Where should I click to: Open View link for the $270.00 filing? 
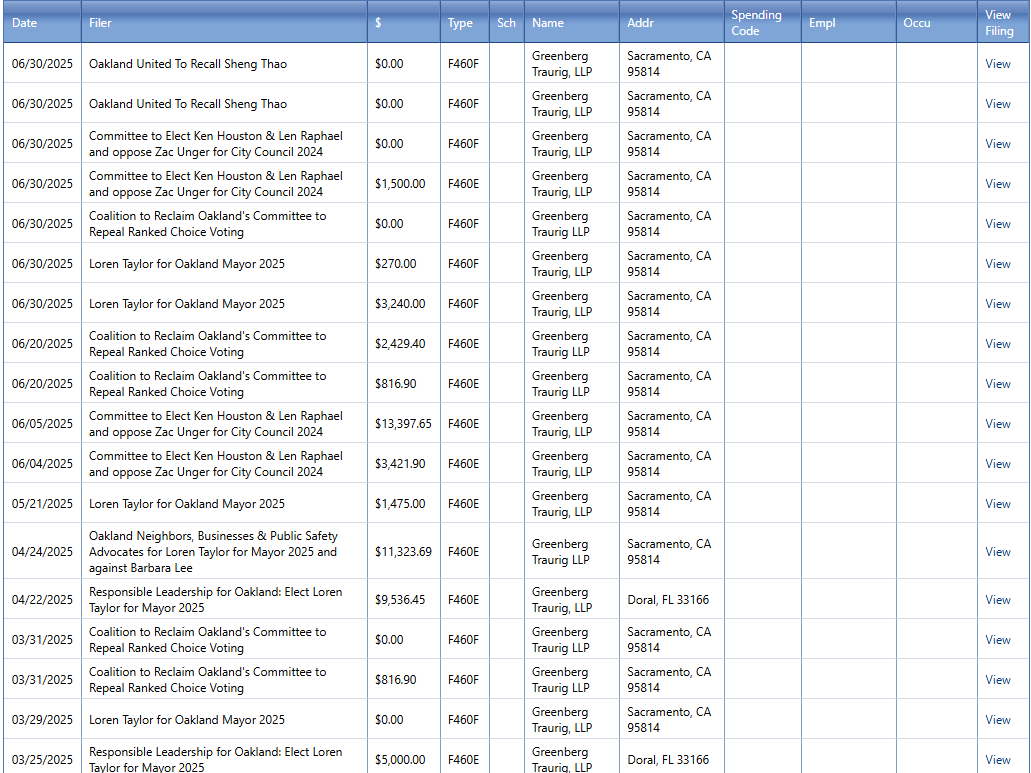click(997, 264)
